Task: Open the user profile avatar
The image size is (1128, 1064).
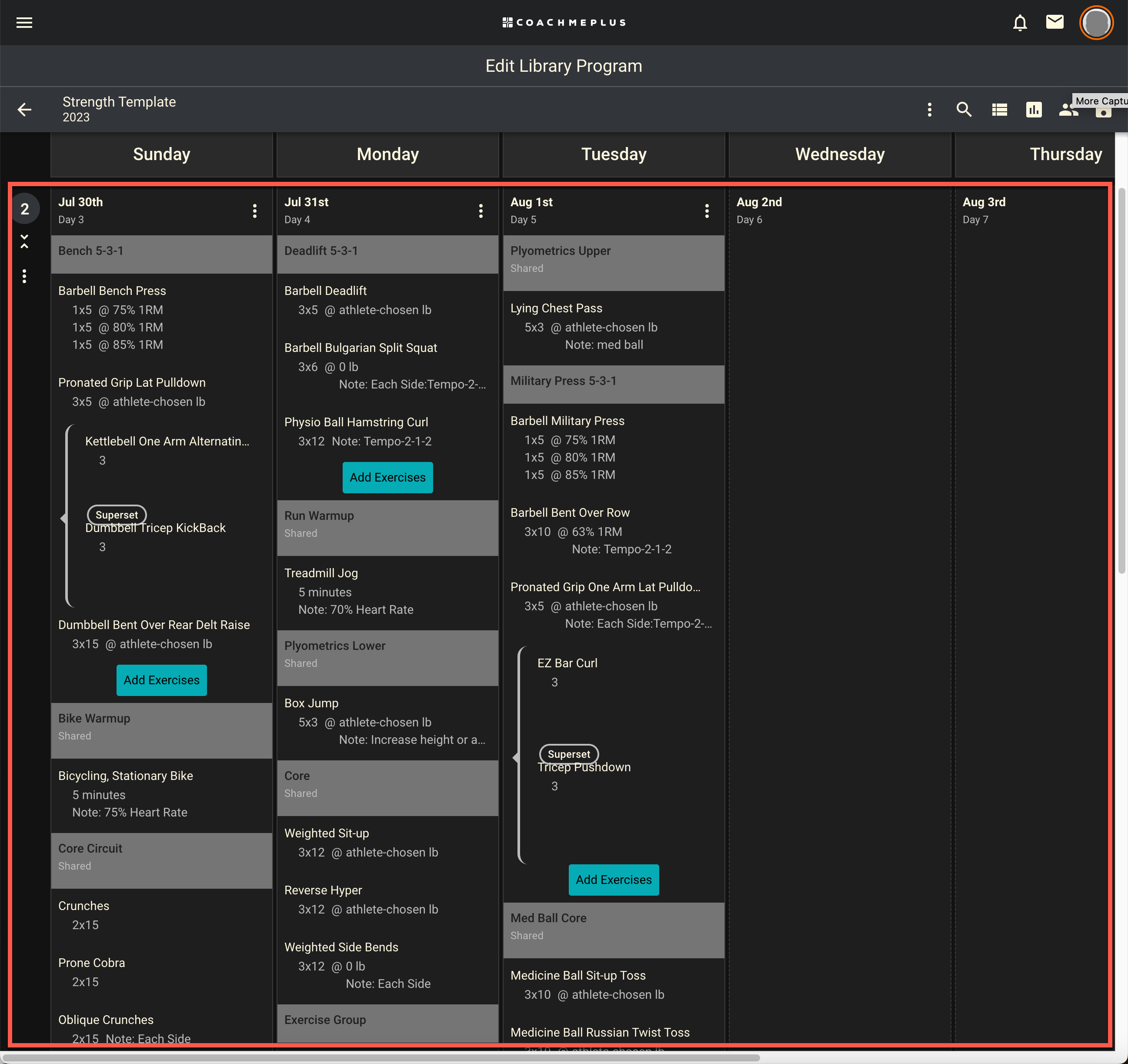Action: [1096, 23]
